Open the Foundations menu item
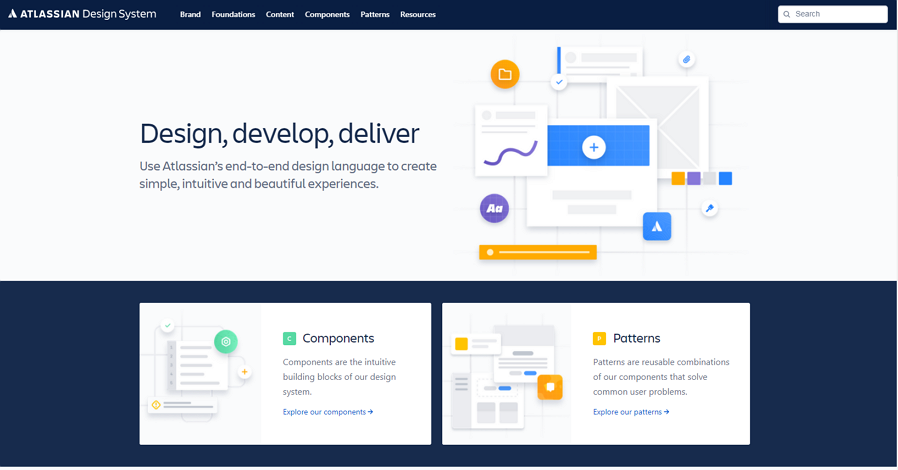 233,14
